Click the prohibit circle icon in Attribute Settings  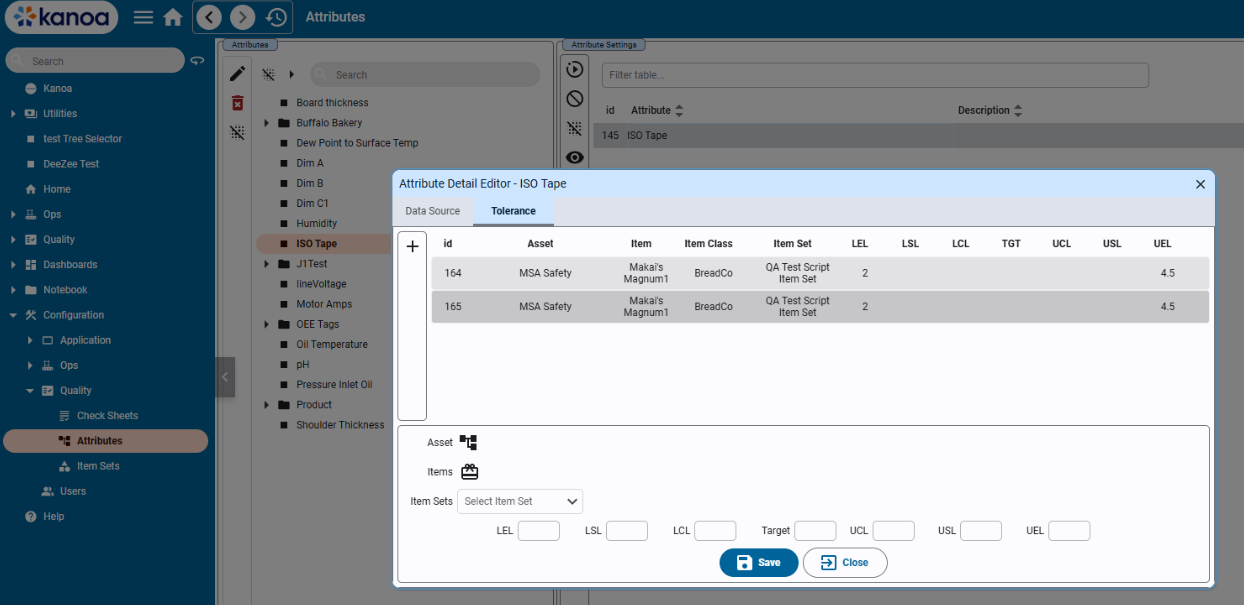574,98
